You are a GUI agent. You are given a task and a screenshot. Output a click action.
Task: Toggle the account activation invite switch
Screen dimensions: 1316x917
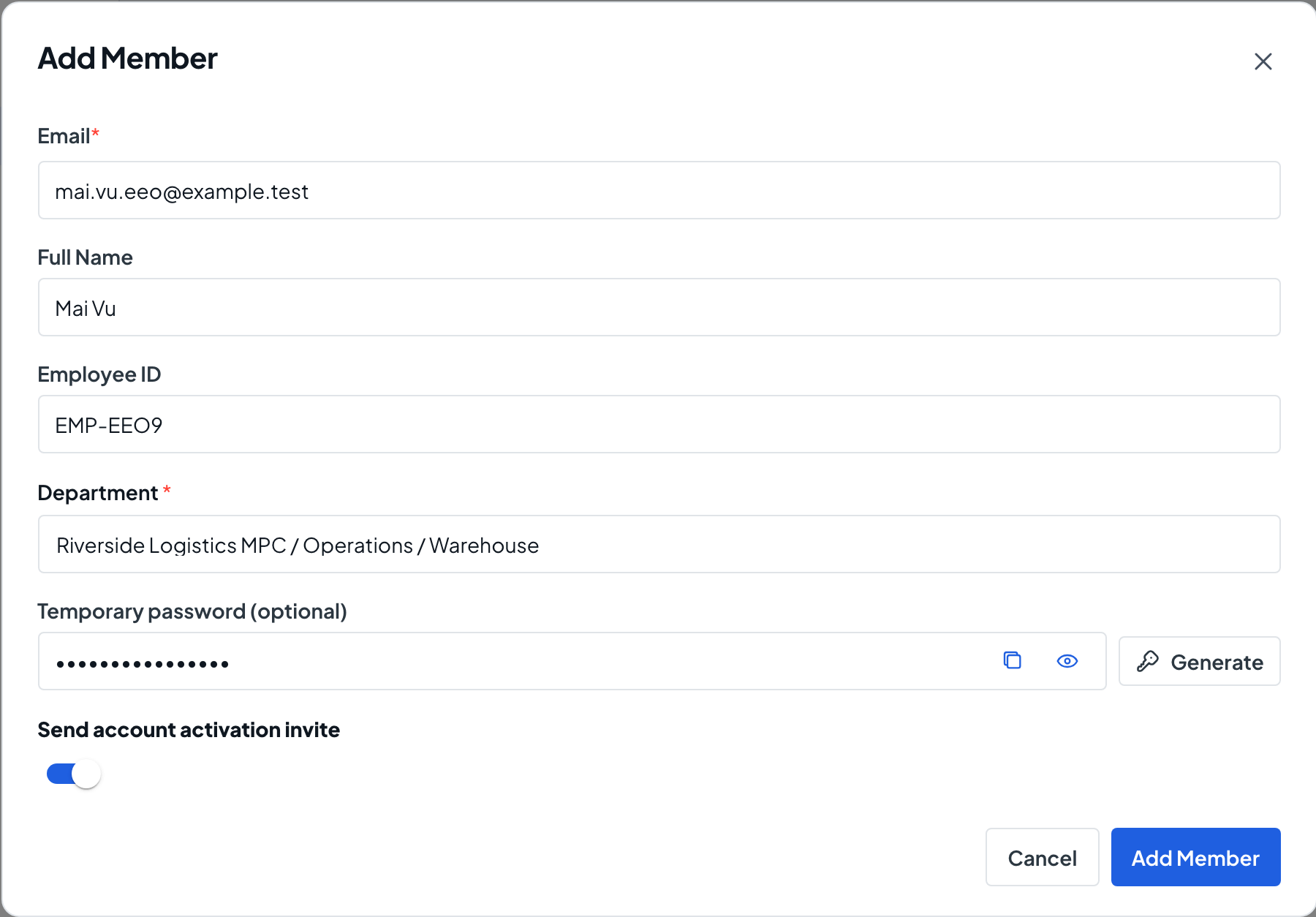(73, 774)
